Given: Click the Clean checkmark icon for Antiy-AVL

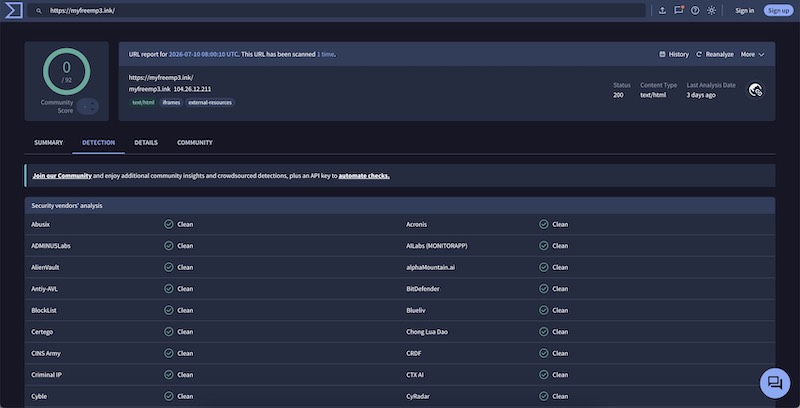Looking at the screenshot, I should tap(168, 289).
